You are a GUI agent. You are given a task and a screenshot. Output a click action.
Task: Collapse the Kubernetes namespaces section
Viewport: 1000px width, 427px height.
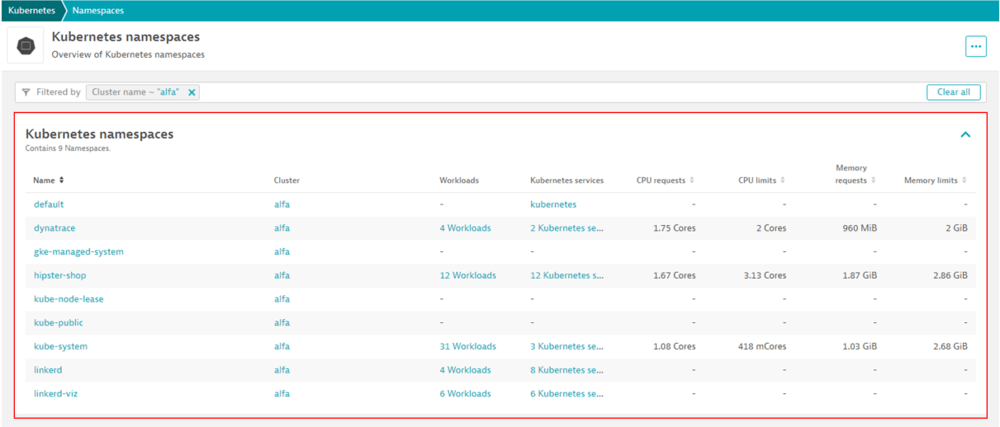[965, 135]
